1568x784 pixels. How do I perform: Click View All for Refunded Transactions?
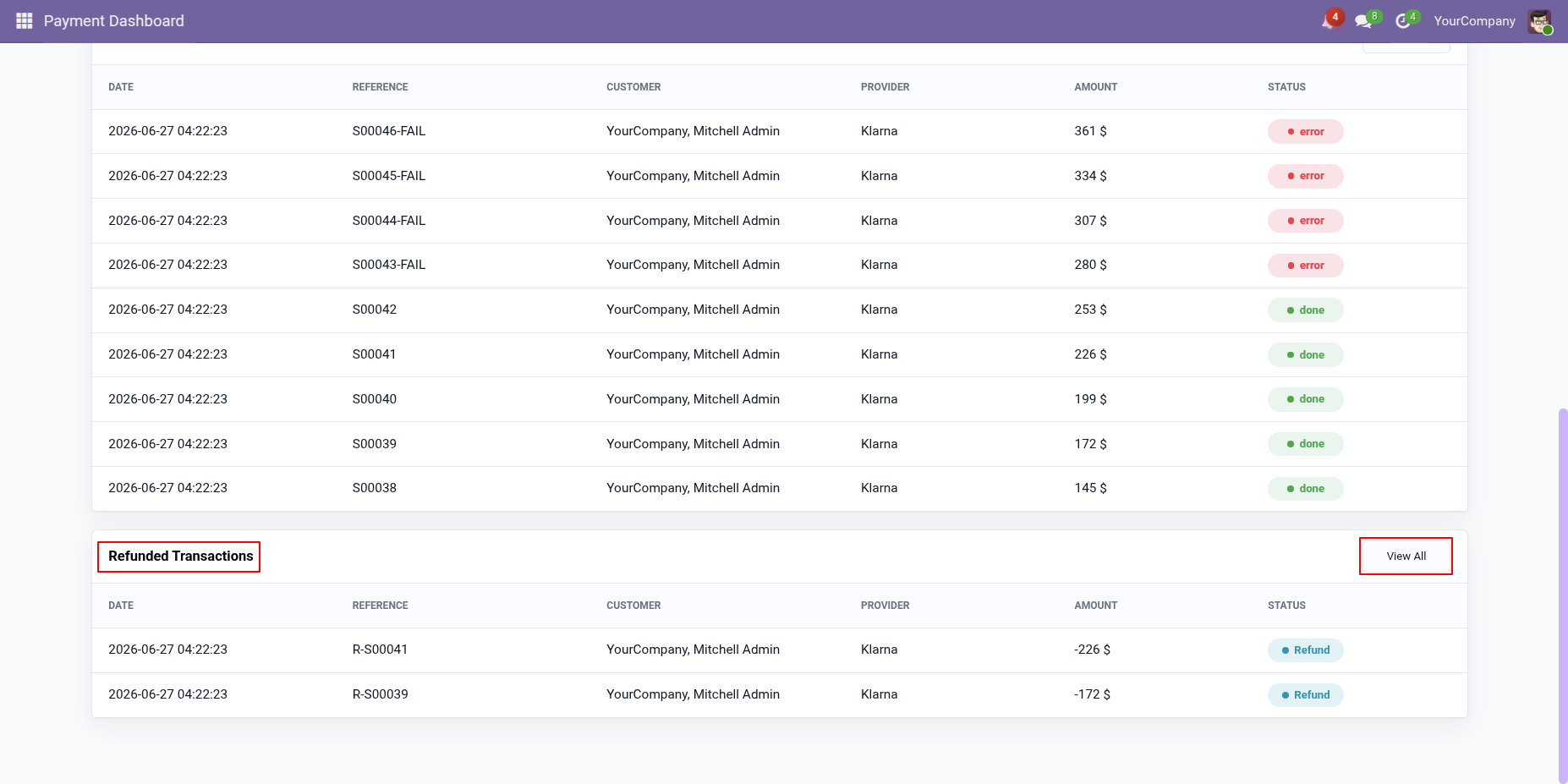(1406, 556)
